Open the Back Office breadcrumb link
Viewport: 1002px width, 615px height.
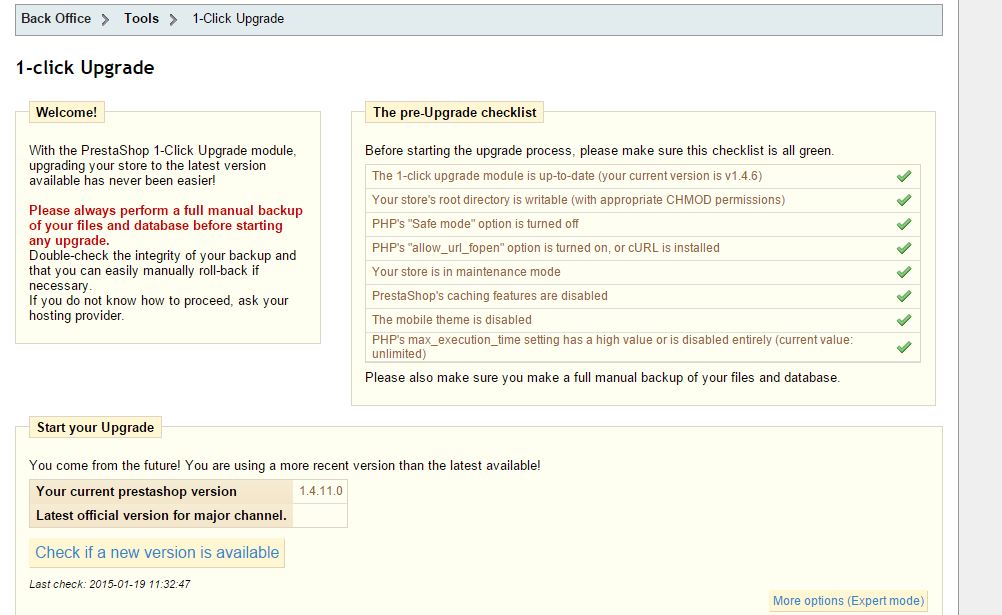point(56,19)
